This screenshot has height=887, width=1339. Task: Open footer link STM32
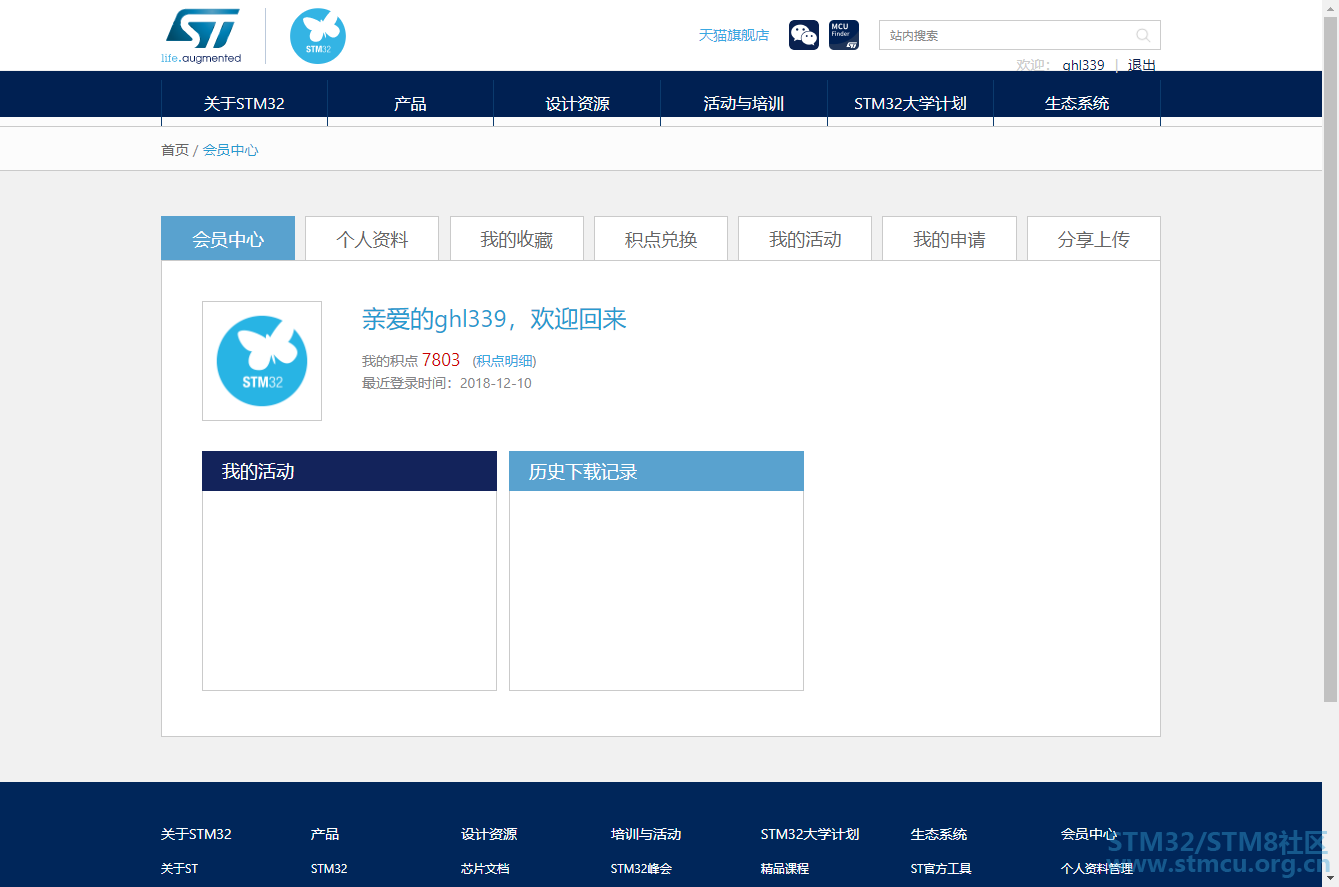pos(329,869)
